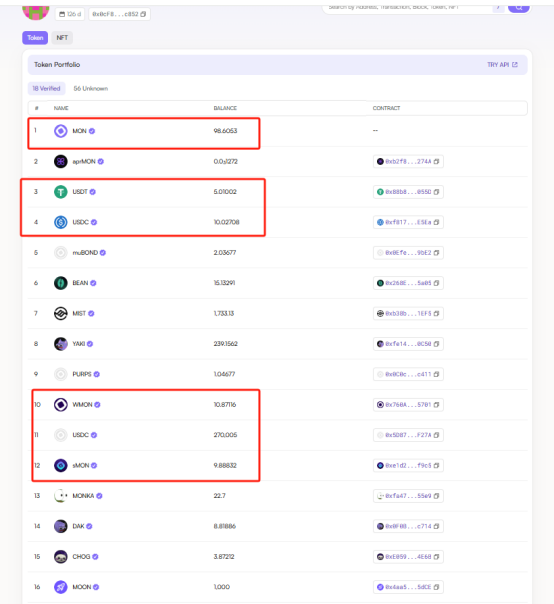Click the sMON token logo
This screenshot has height=604, width=554.
(60, 465)
